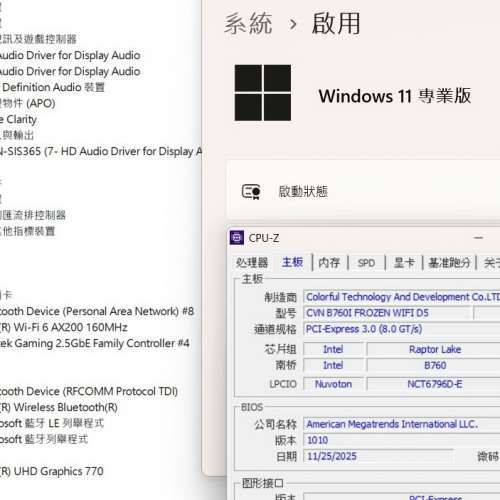Select UHD Graphics 770 in Device Manager
This screenshot has width=500, height=500.
click(52, 471)
